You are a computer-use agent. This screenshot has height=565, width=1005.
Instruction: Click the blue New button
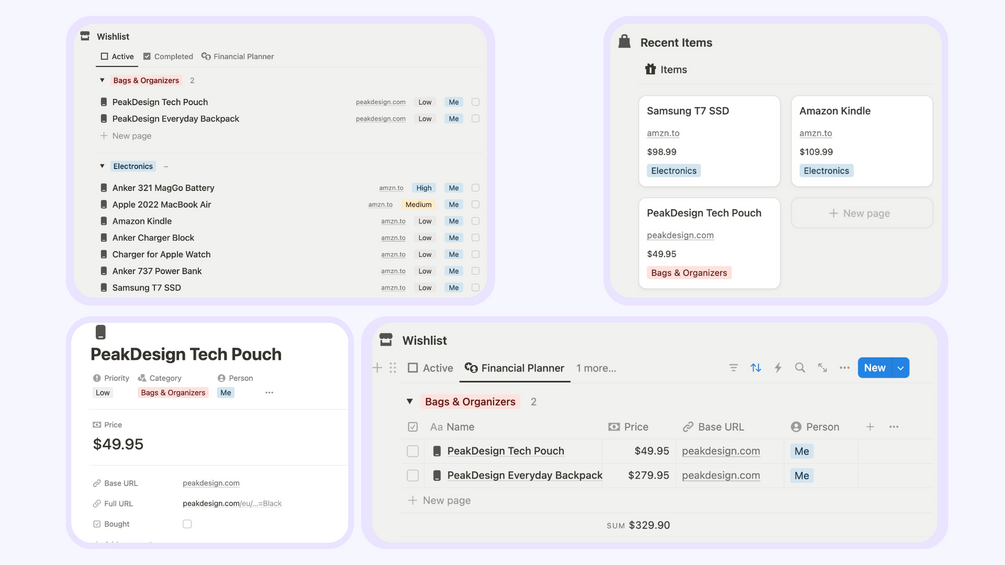(875, 368)
